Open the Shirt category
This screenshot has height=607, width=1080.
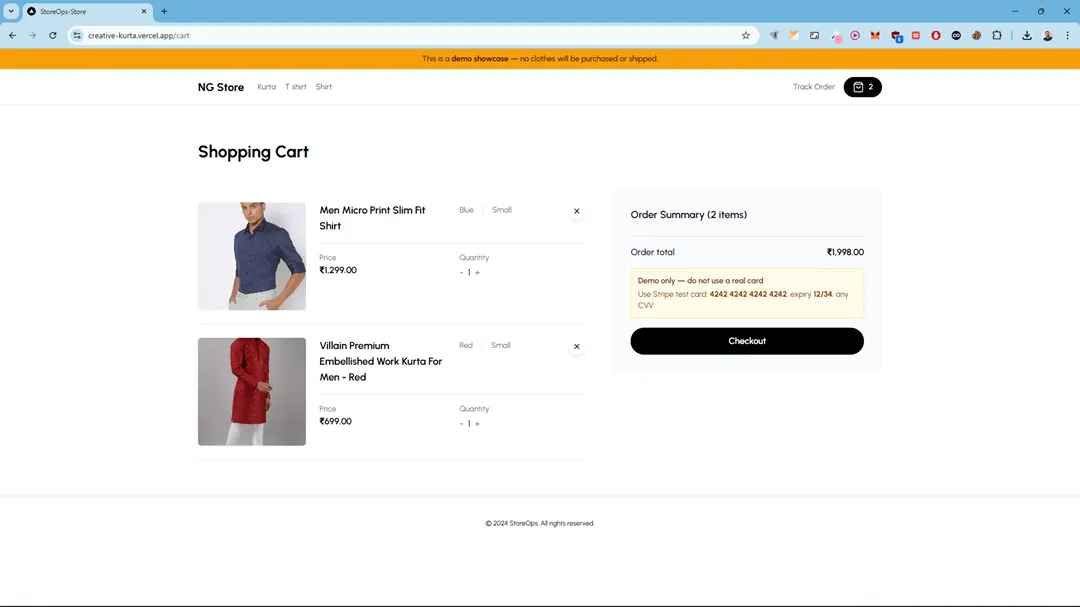click(324, 87)
